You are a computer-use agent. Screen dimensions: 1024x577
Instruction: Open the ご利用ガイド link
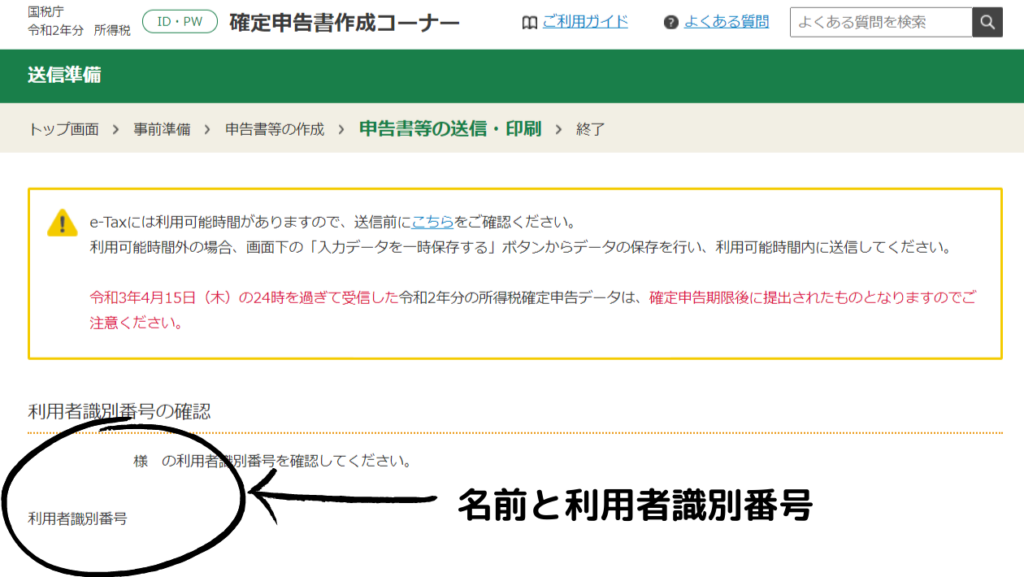pyautogui.click(x=585, y=22)
